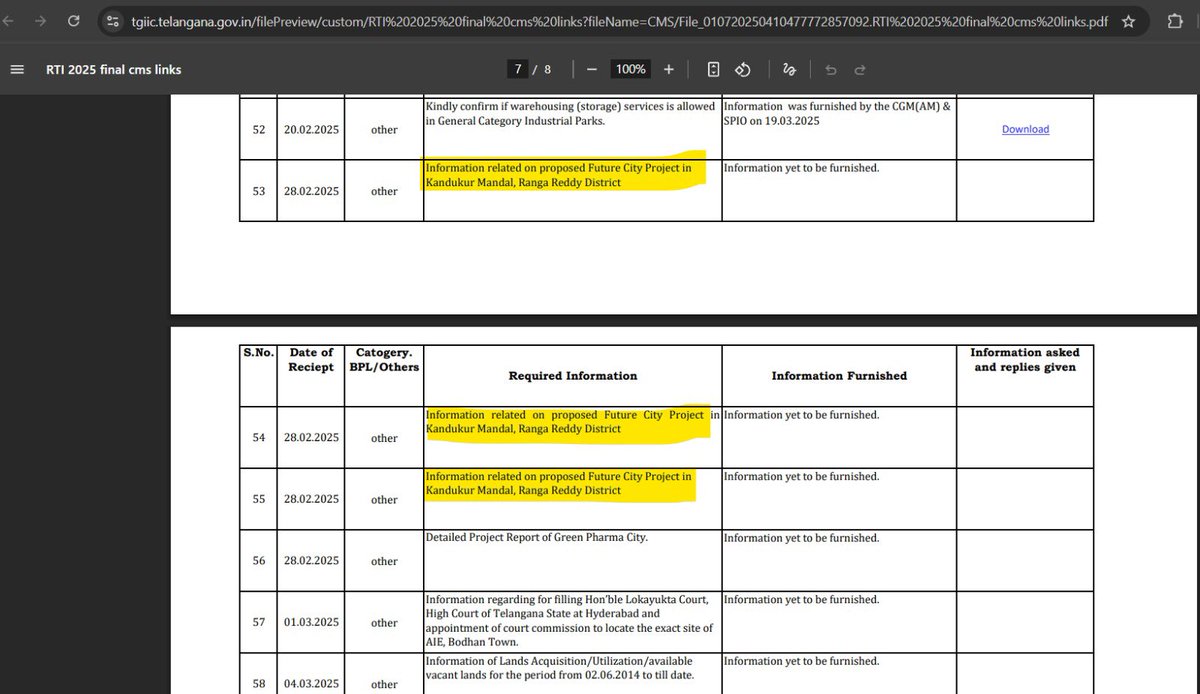
Task: Focus the page number box showing 7
Action: (518, 69)
